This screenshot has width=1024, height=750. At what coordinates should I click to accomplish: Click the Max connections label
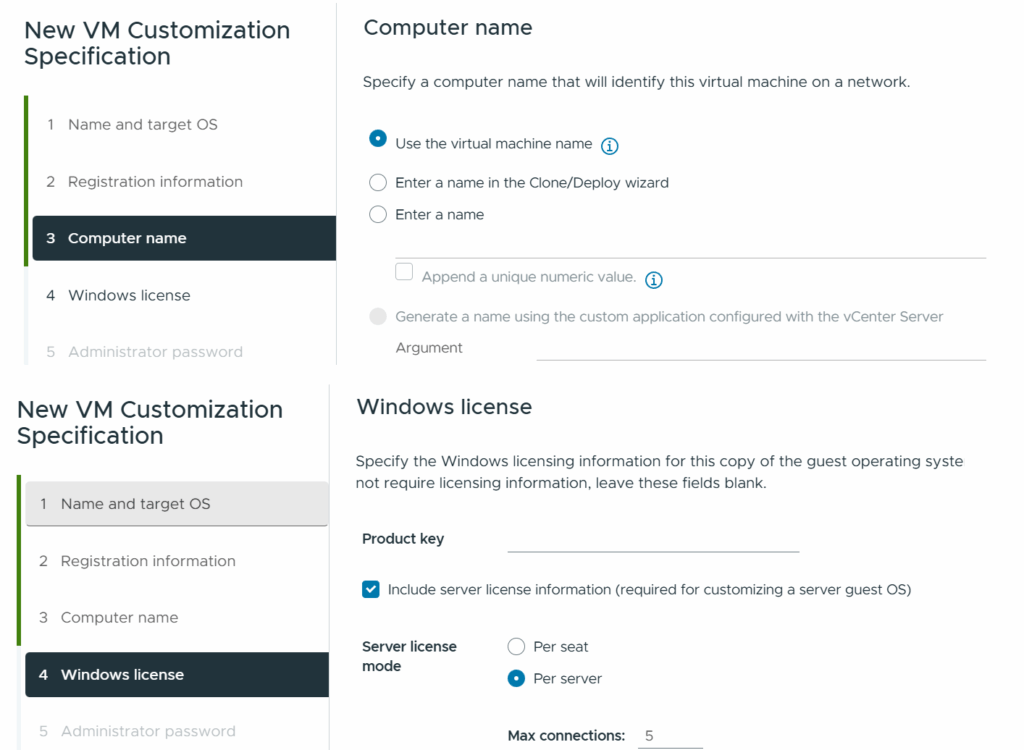coord(566,736)
